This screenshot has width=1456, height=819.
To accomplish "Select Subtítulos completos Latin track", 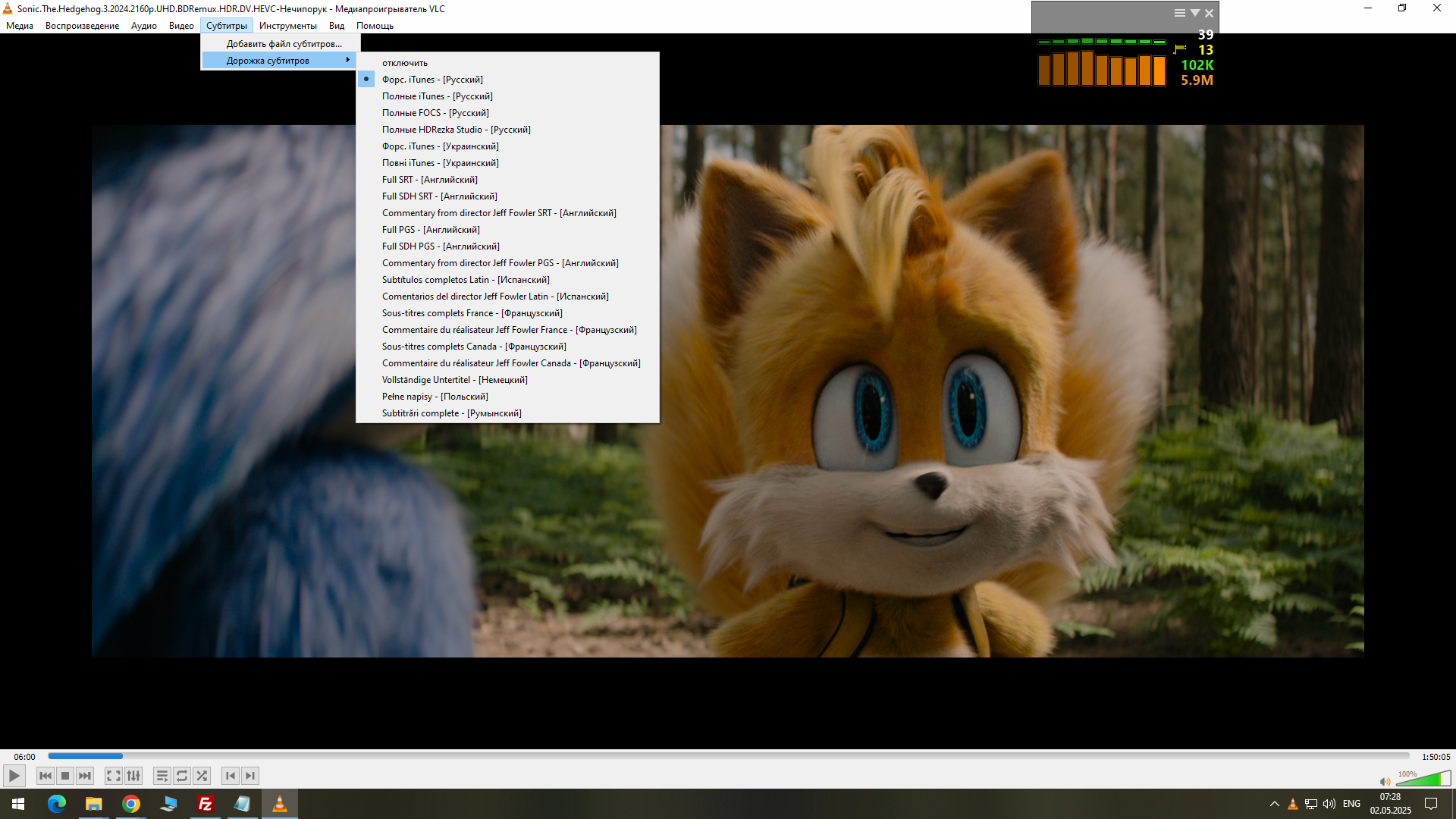I will 507,280.
